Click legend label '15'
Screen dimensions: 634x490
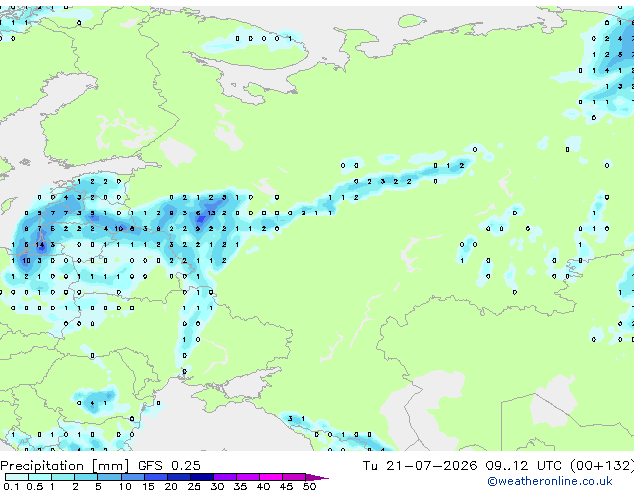point(148,486)
